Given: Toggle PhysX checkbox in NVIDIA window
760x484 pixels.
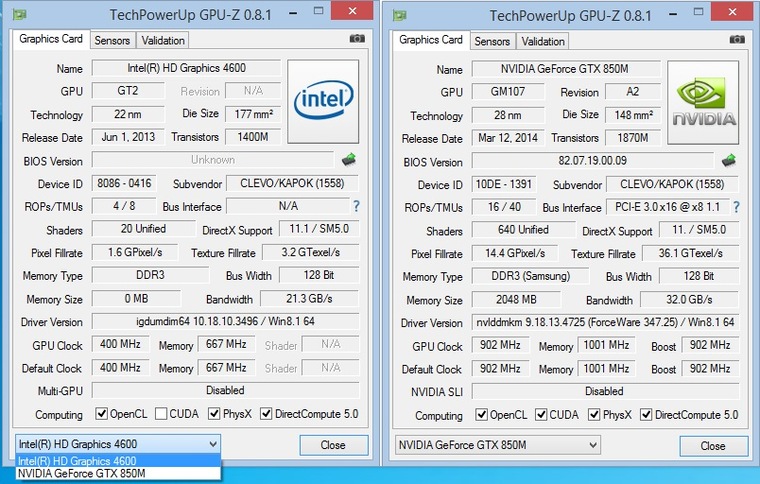Looking at the screenshot, I should point(594,415).
